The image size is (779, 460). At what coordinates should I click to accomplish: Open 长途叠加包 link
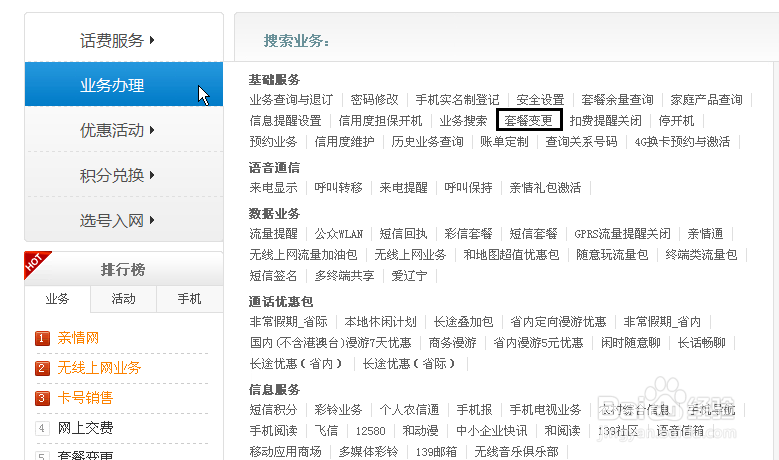pyautogui.click(x=464, y=322)
